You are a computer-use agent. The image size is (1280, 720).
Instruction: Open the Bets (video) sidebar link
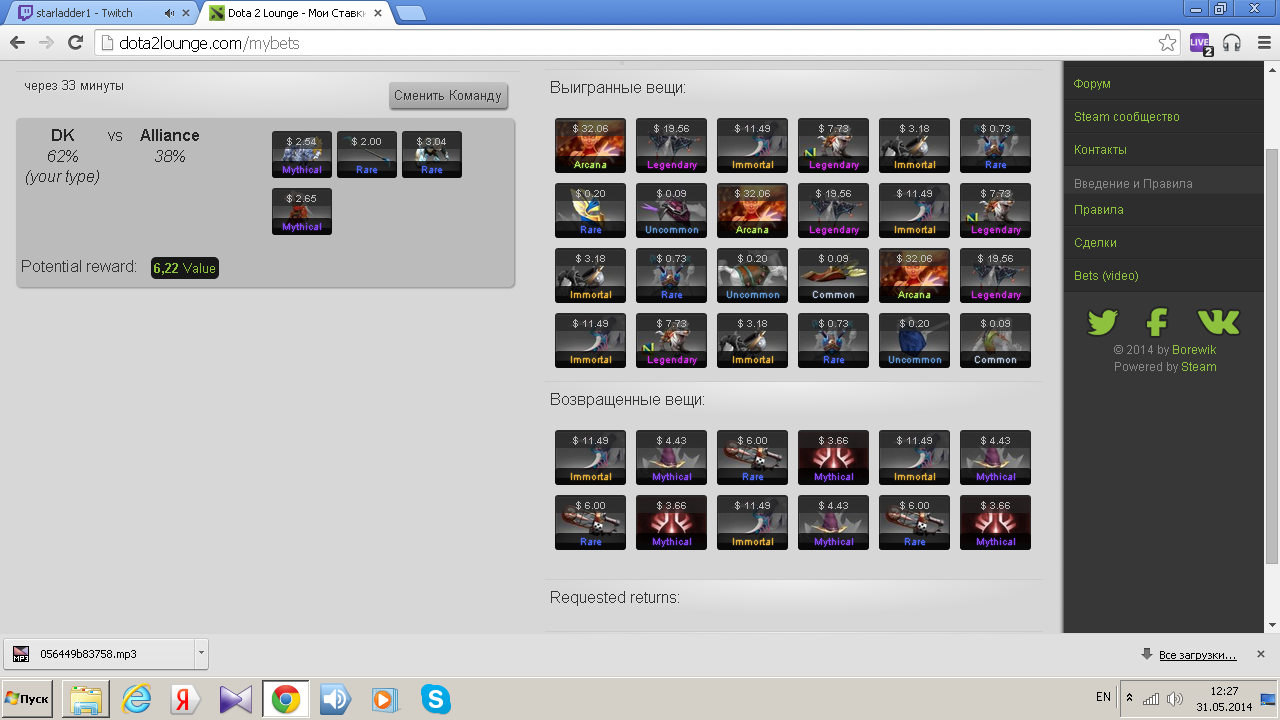pyautogui.click(x=1106, y=276)
